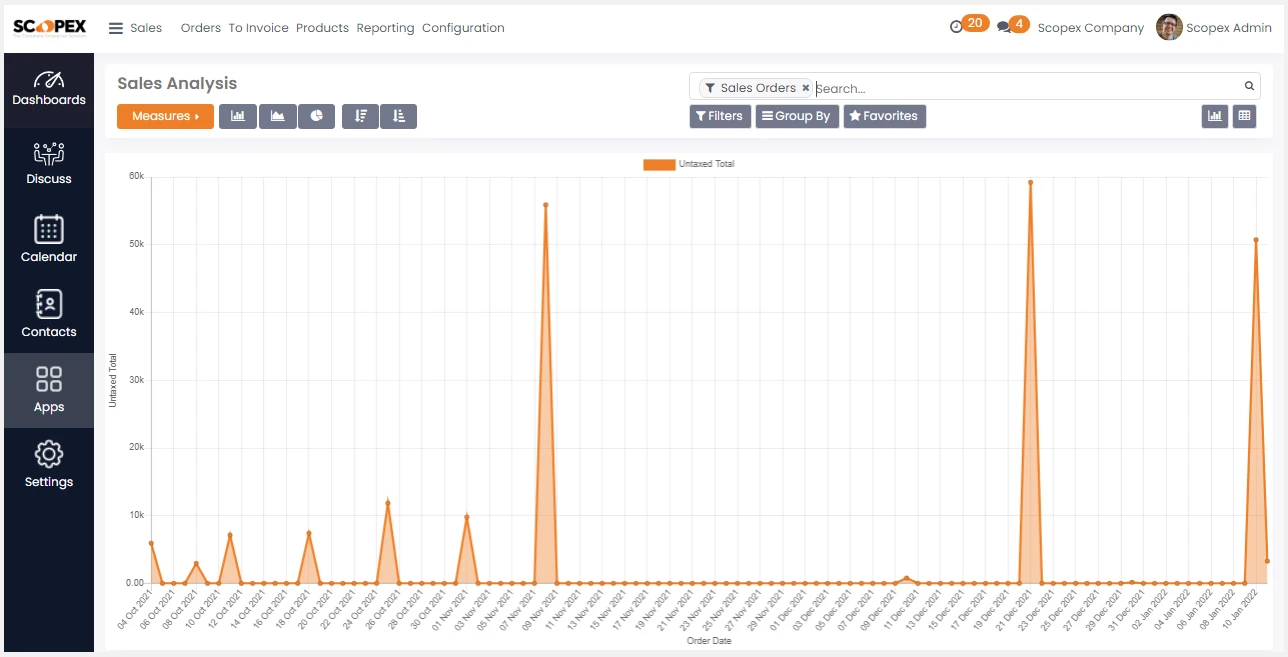
Task: Open the Group By dropdown
Action: [x=796, y=116]
